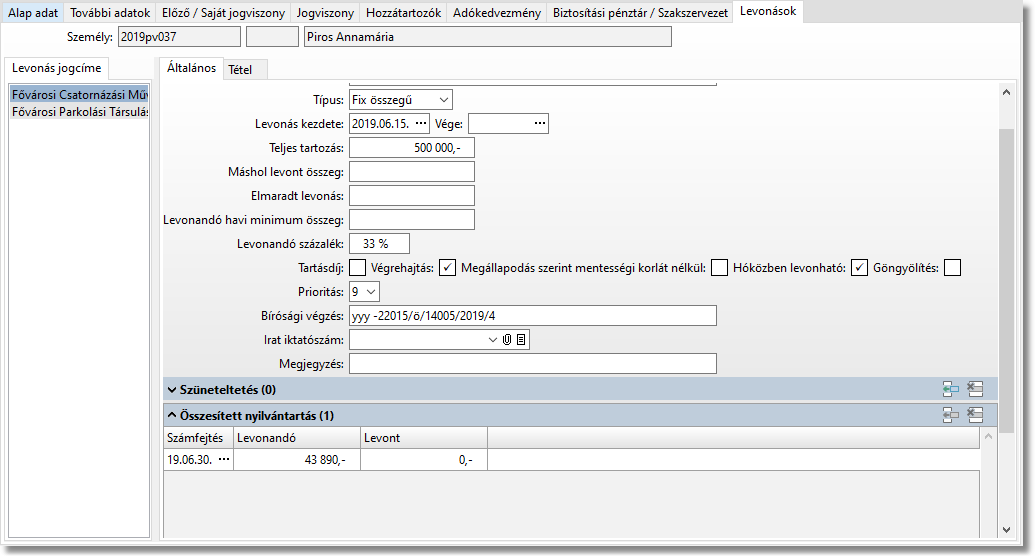1035x558 pixels.
Task: Click the Levont cell 0,-
Action: tap(424, 460)
